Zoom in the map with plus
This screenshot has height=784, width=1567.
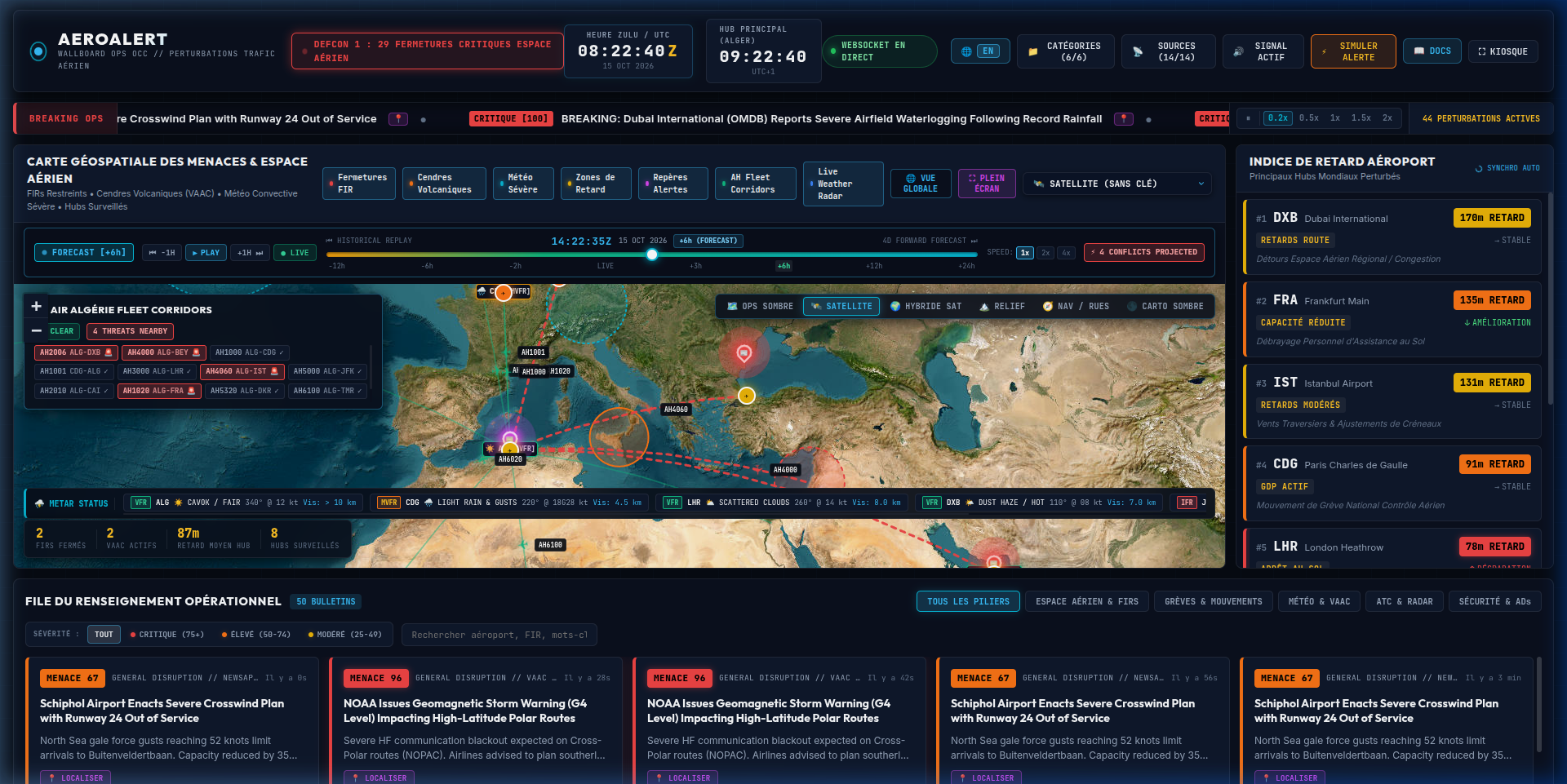pyautogui.click(x=36, y=306)
